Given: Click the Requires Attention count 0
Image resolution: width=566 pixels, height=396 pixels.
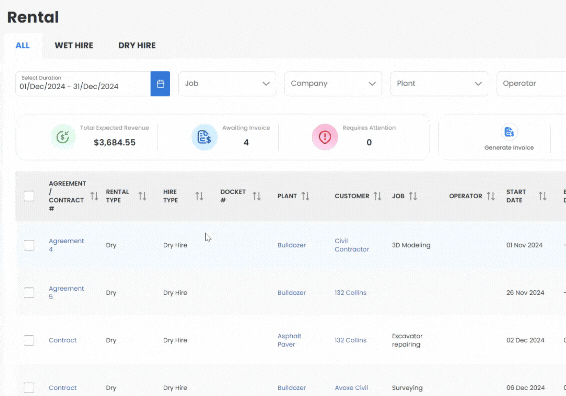Looking at the screenshot, I should coord(369,143).
